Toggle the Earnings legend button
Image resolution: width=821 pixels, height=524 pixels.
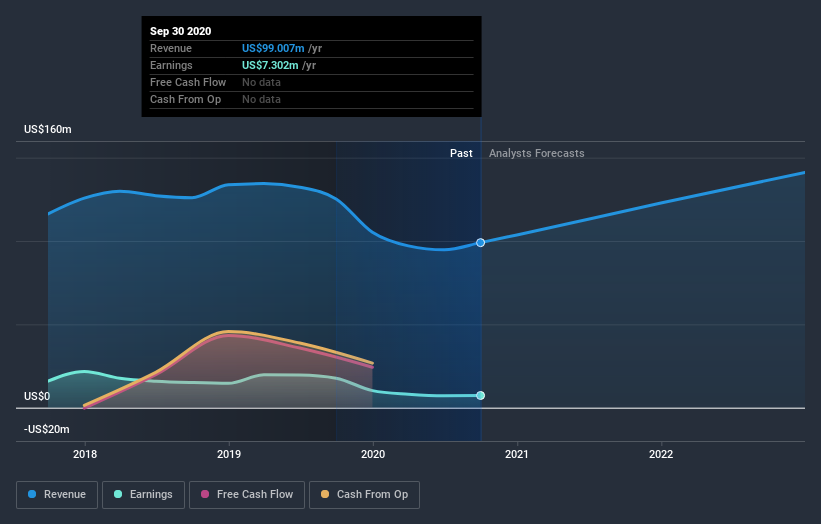point(143,495)
